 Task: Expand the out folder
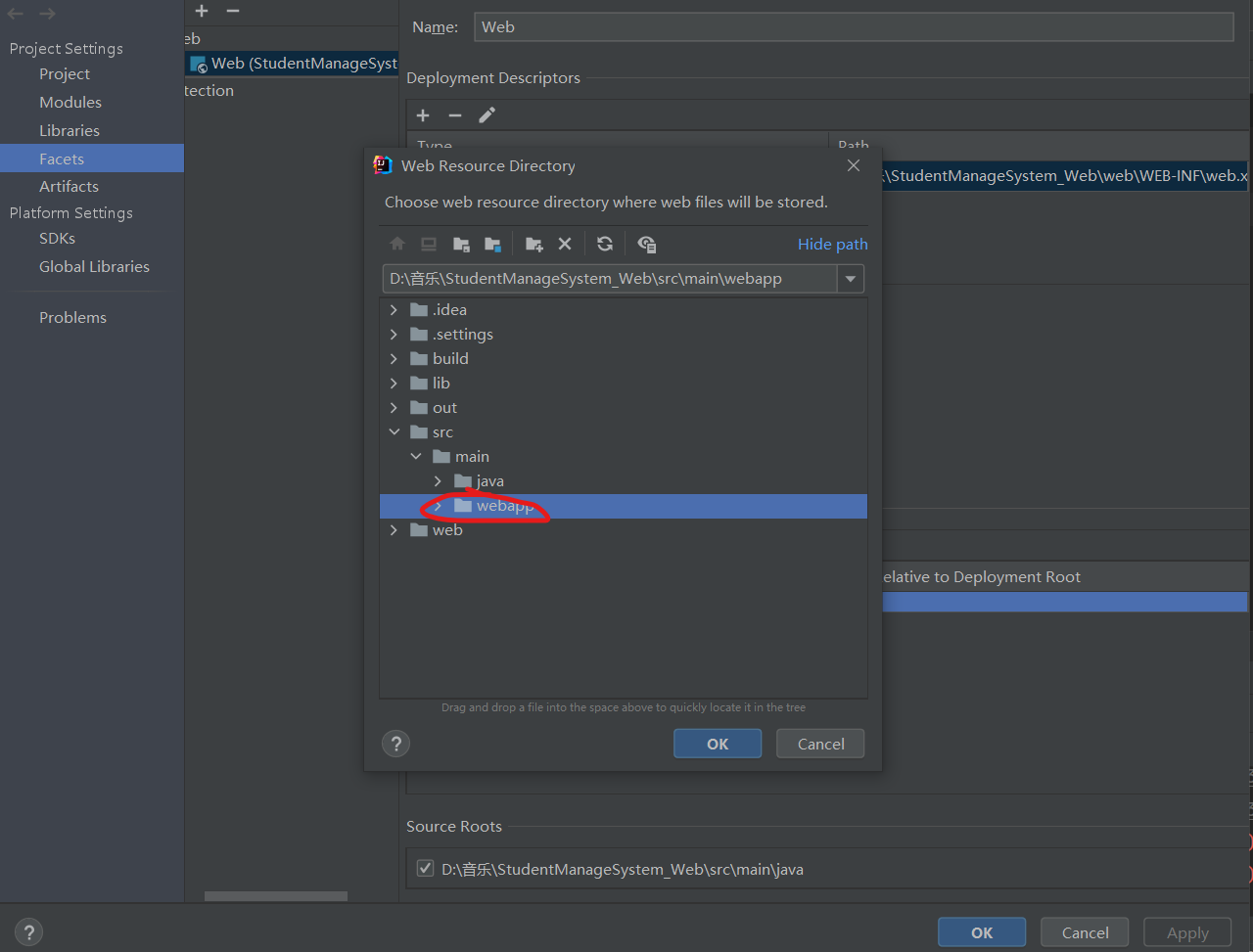pos(394,408)
